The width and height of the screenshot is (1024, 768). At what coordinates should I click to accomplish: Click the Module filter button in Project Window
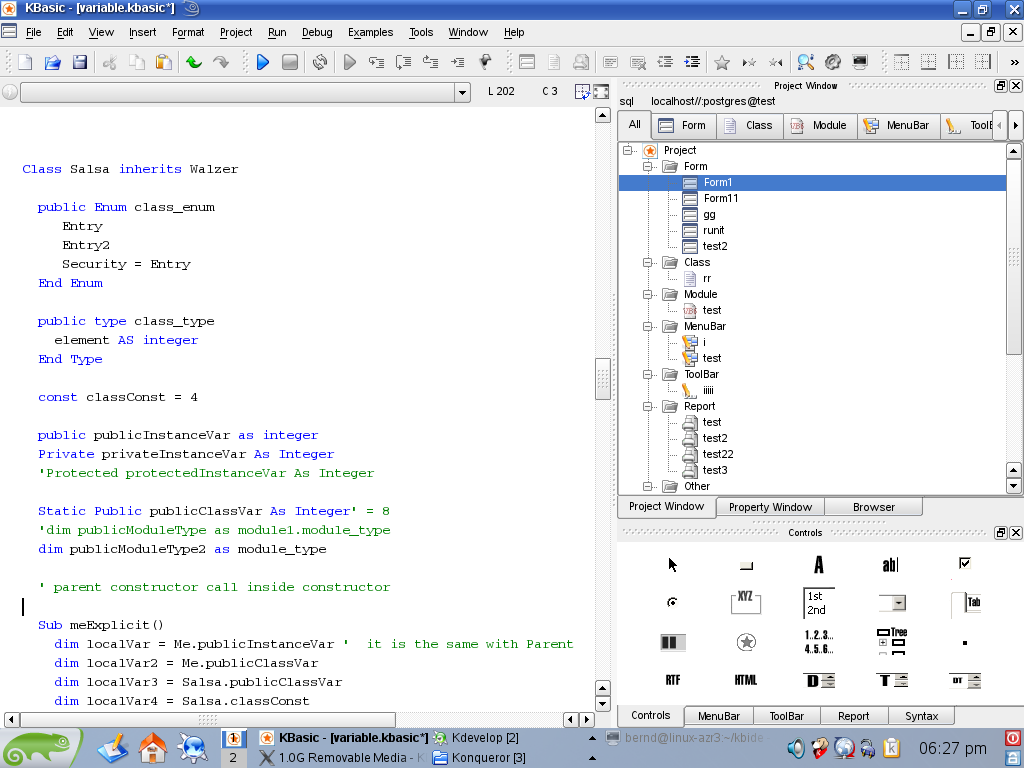820,126
